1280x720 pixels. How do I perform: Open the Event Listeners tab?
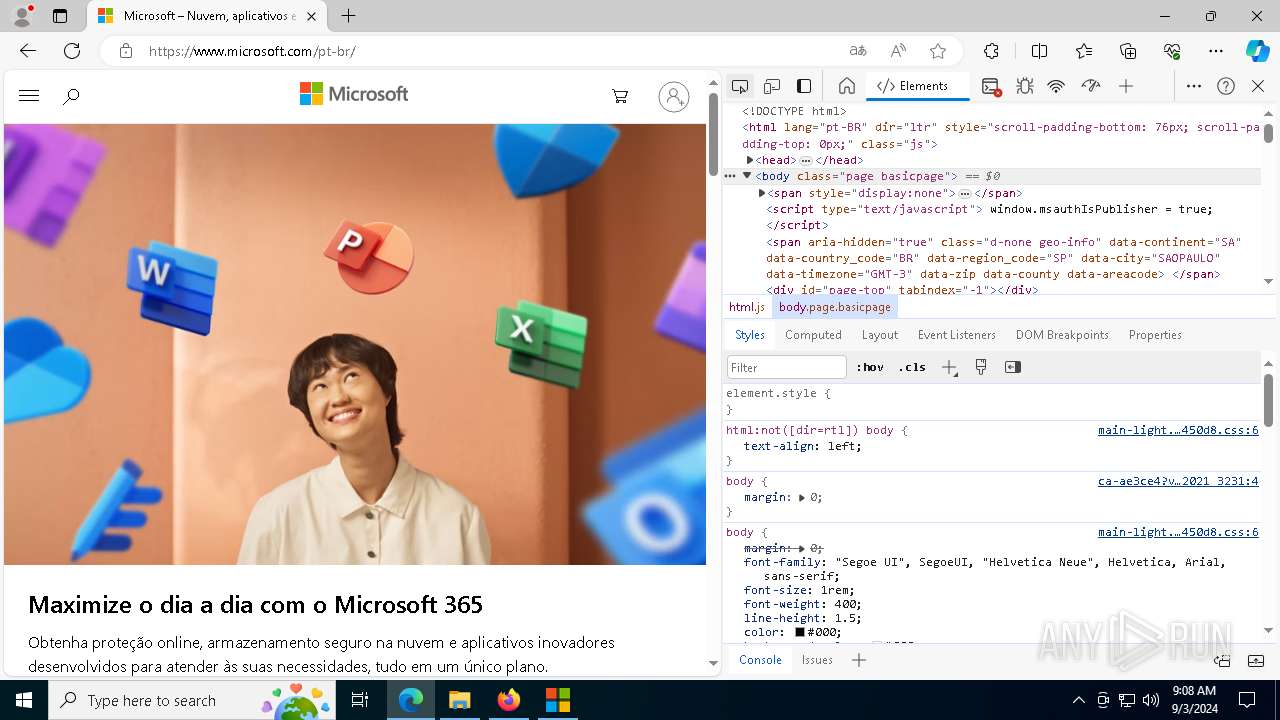click(x=957, y=335)
